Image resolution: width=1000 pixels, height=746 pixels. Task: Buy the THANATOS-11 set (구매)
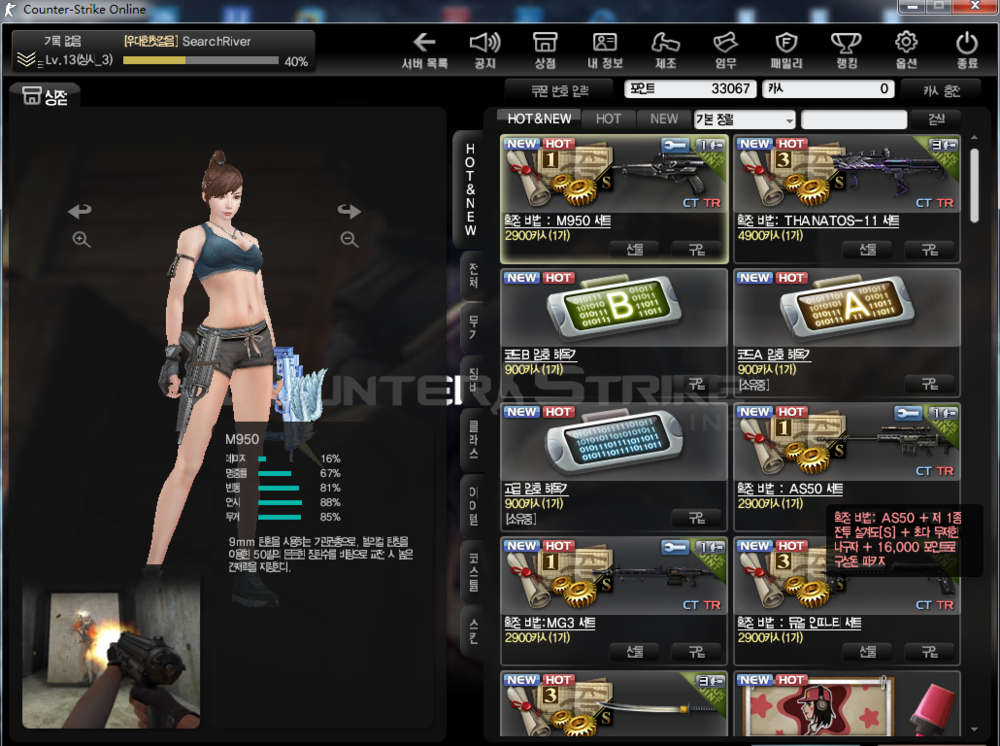pos(929,250)
